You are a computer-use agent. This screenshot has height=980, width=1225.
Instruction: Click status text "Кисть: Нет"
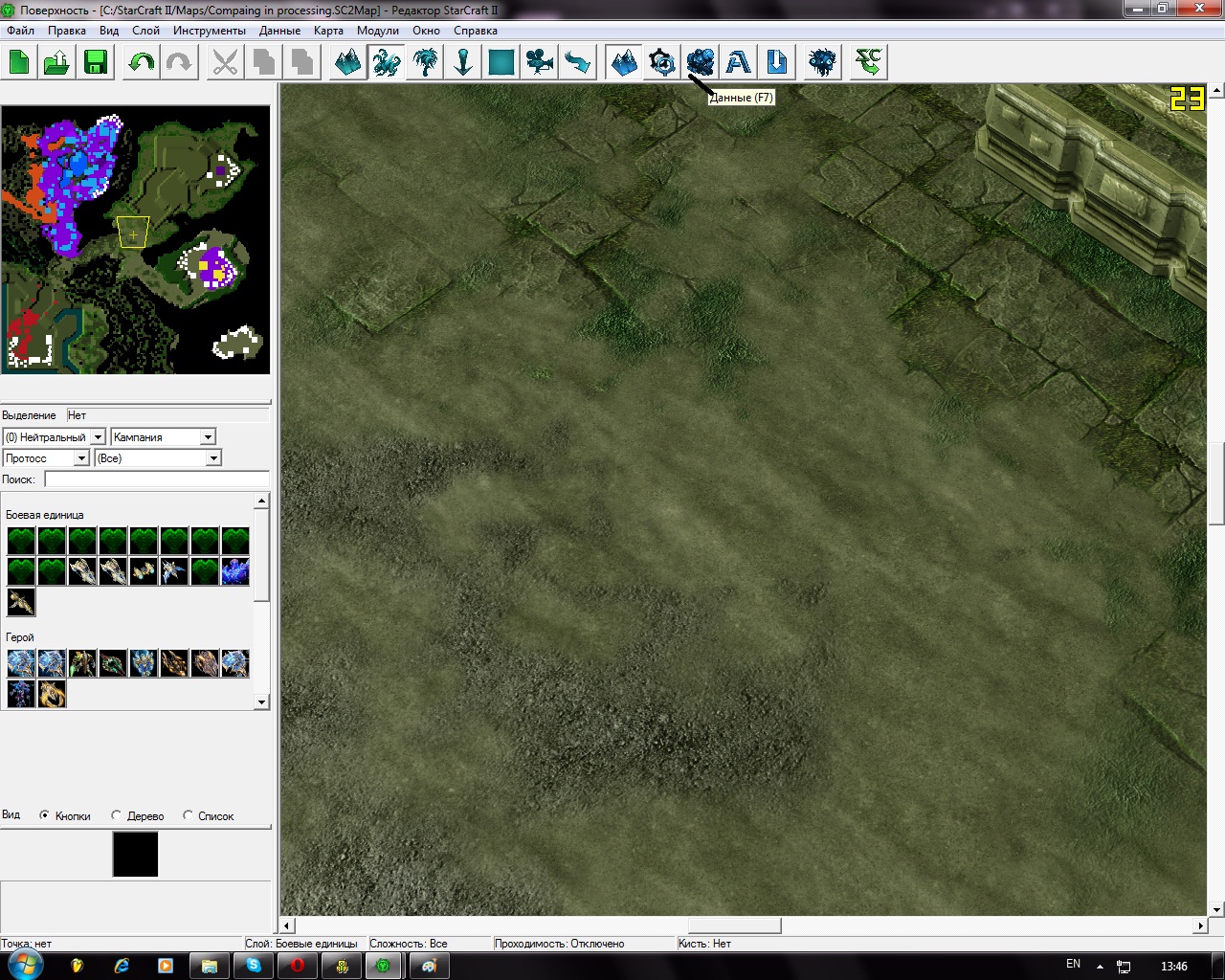705,944
